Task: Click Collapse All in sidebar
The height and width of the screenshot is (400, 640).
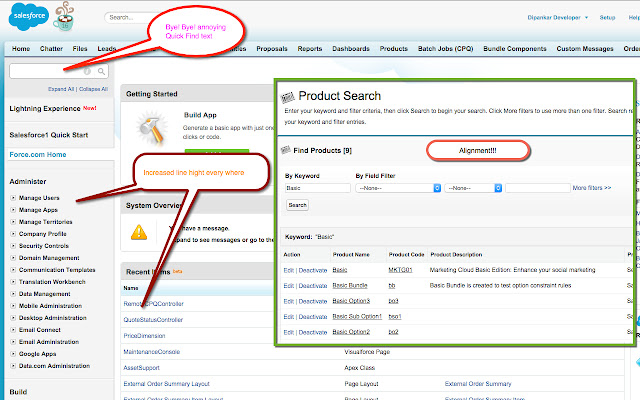Action: tap(93, 89)
